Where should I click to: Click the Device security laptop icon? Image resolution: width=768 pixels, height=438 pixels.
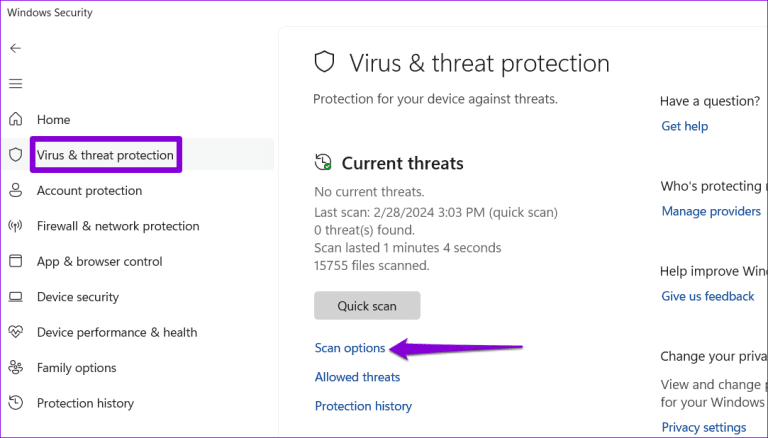(16, 297)
